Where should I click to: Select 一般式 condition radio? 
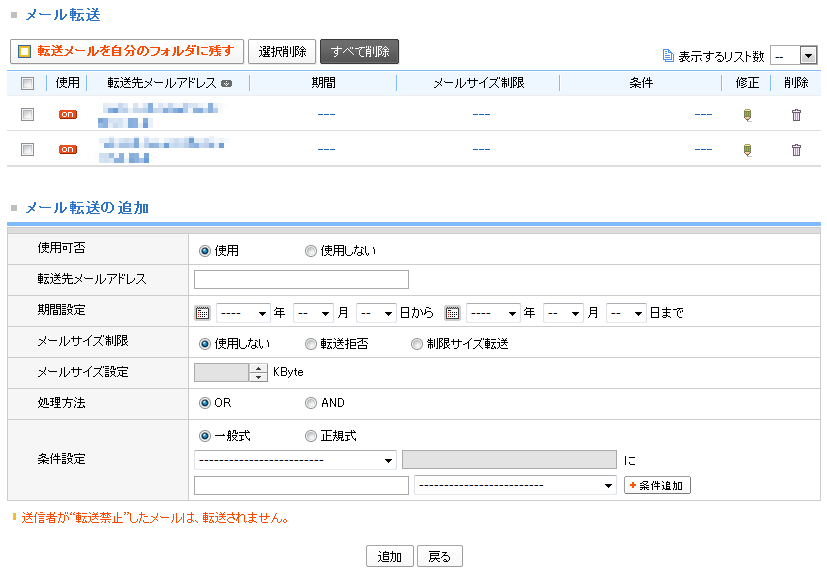(205, 436)
